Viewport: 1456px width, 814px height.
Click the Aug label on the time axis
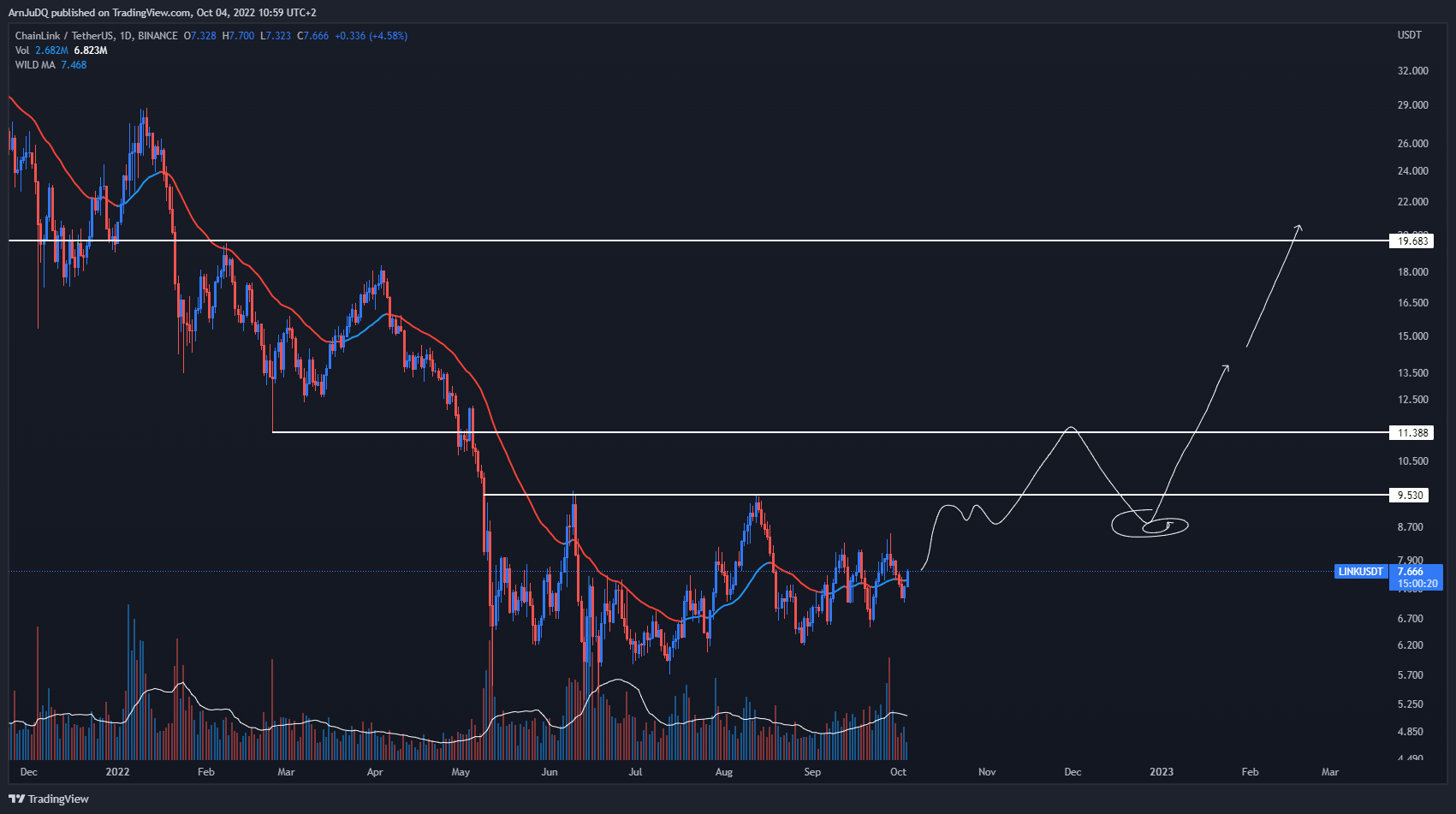724,772
